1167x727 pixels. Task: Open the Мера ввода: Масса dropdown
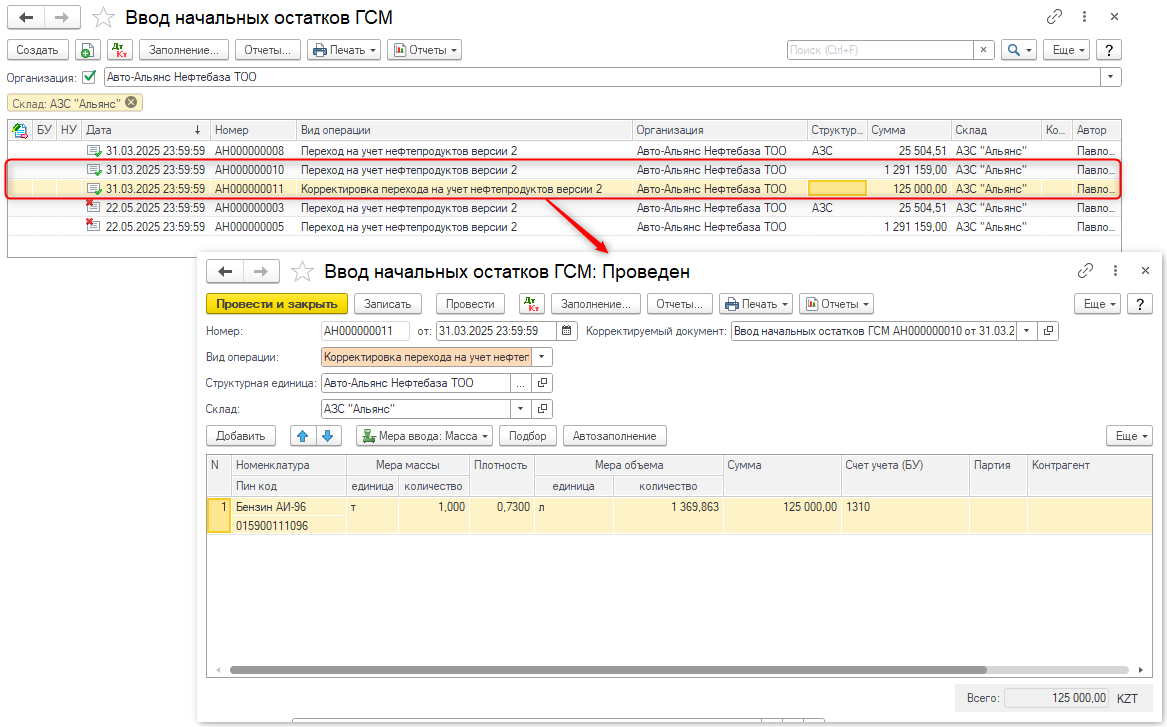(425, 436)
